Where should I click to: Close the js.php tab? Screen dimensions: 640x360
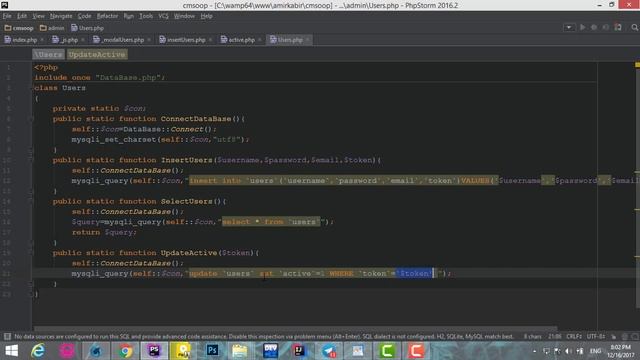pos(83,40)
